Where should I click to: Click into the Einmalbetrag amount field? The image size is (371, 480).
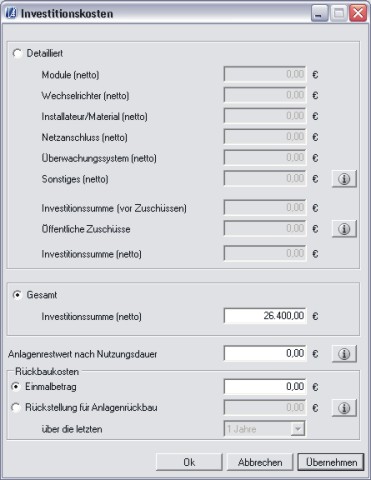(x=265, y=387)
